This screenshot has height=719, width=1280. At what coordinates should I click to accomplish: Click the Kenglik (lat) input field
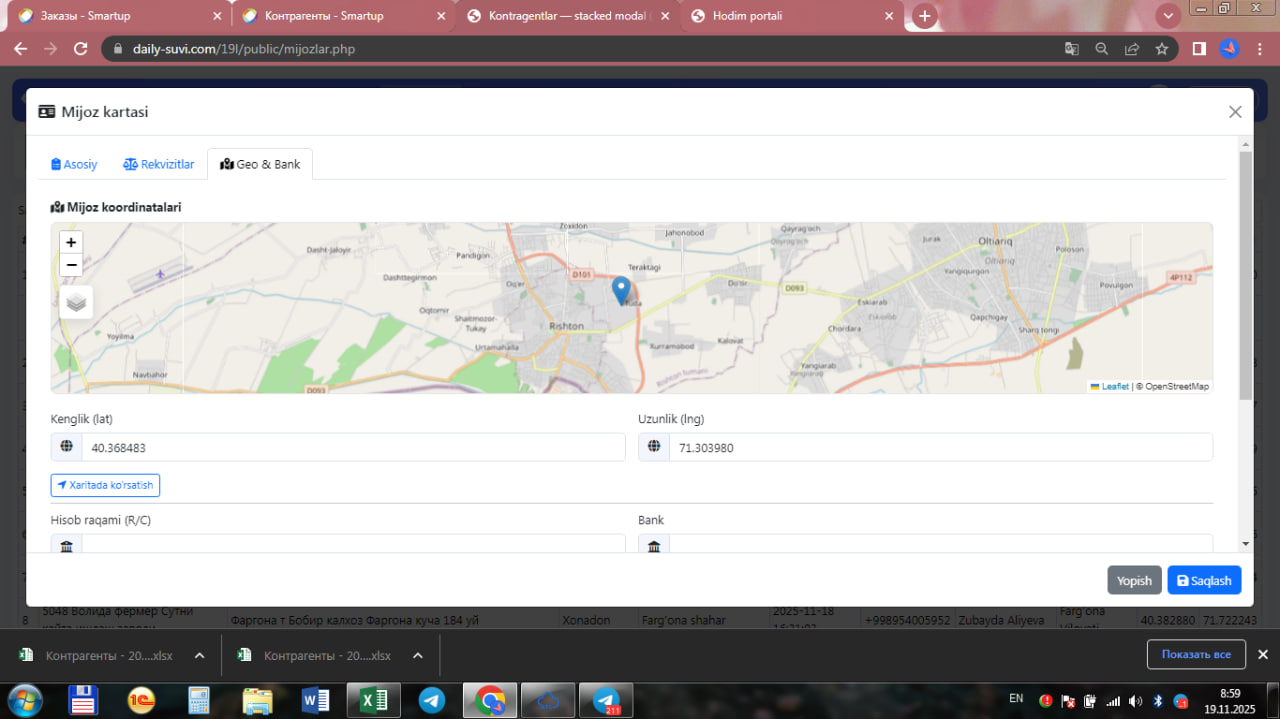[x=352, y=448]
